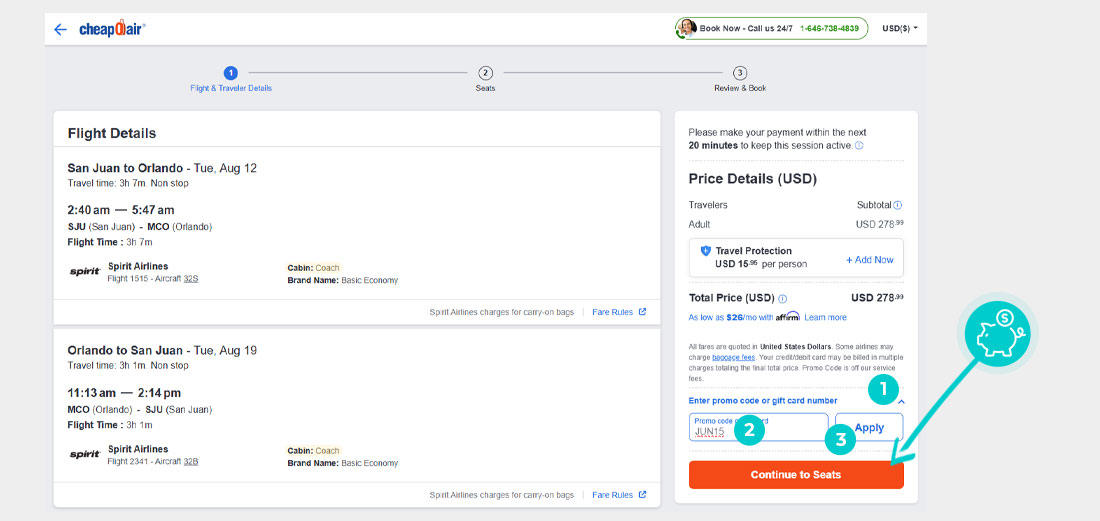Click Spirit logo for flight 2341
Screen dimensions: 1100x521
[85, 454]
